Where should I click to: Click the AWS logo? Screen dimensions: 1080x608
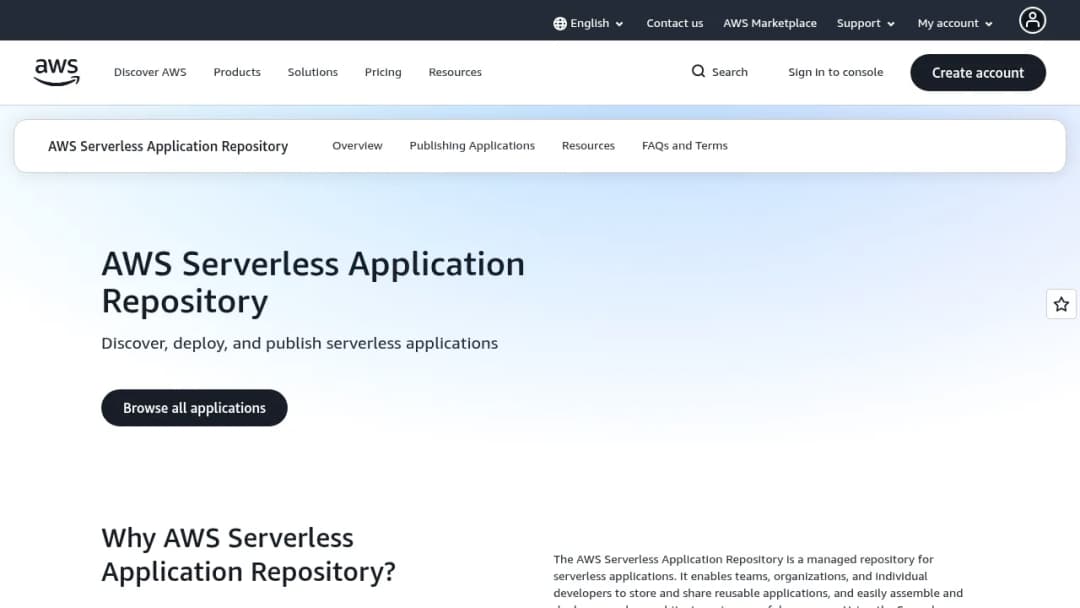tap(56, 72)
